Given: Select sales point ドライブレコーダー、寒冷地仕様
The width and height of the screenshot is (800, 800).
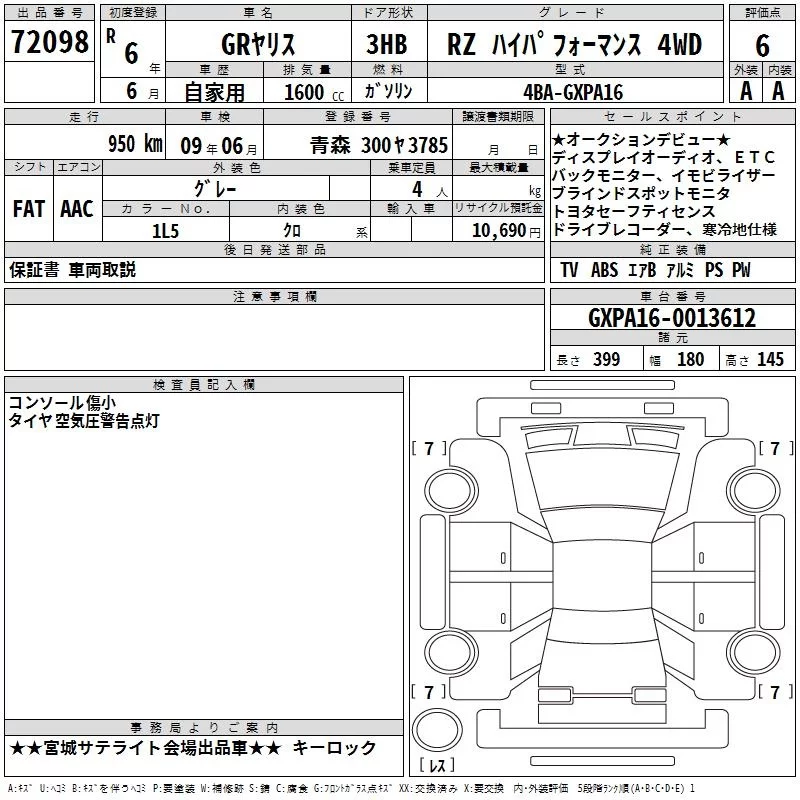Looking at the screenshot, I should point(664,230).
